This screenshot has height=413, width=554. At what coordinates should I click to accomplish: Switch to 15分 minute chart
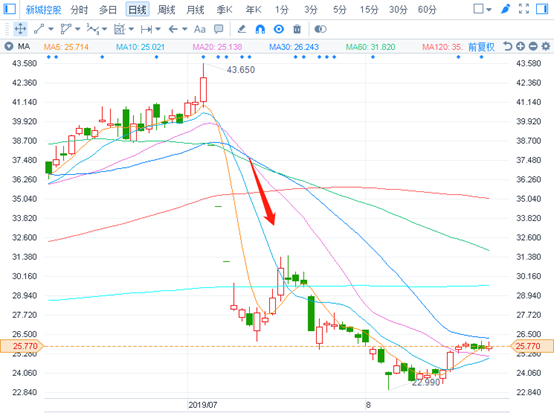tap(369, 10)
